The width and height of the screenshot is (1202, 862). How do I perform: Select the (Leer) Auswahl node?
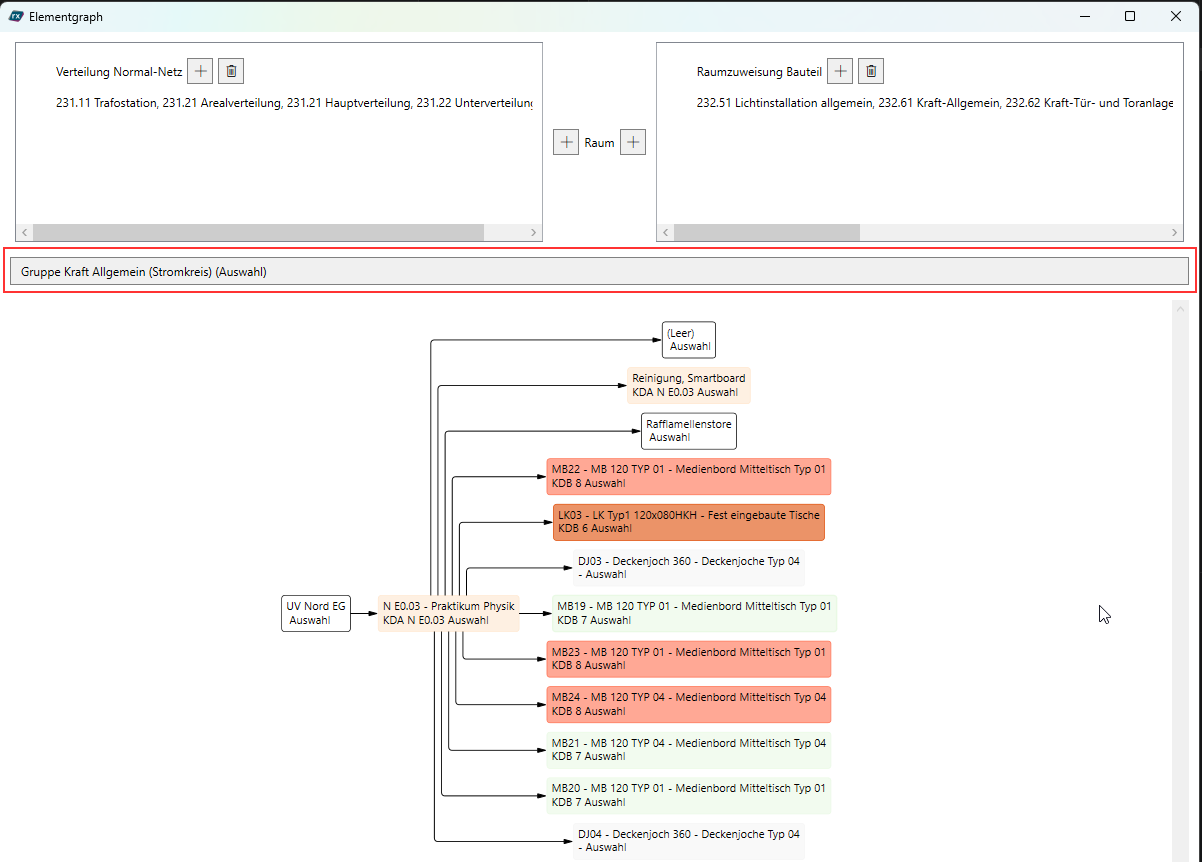tap(689, 340)
